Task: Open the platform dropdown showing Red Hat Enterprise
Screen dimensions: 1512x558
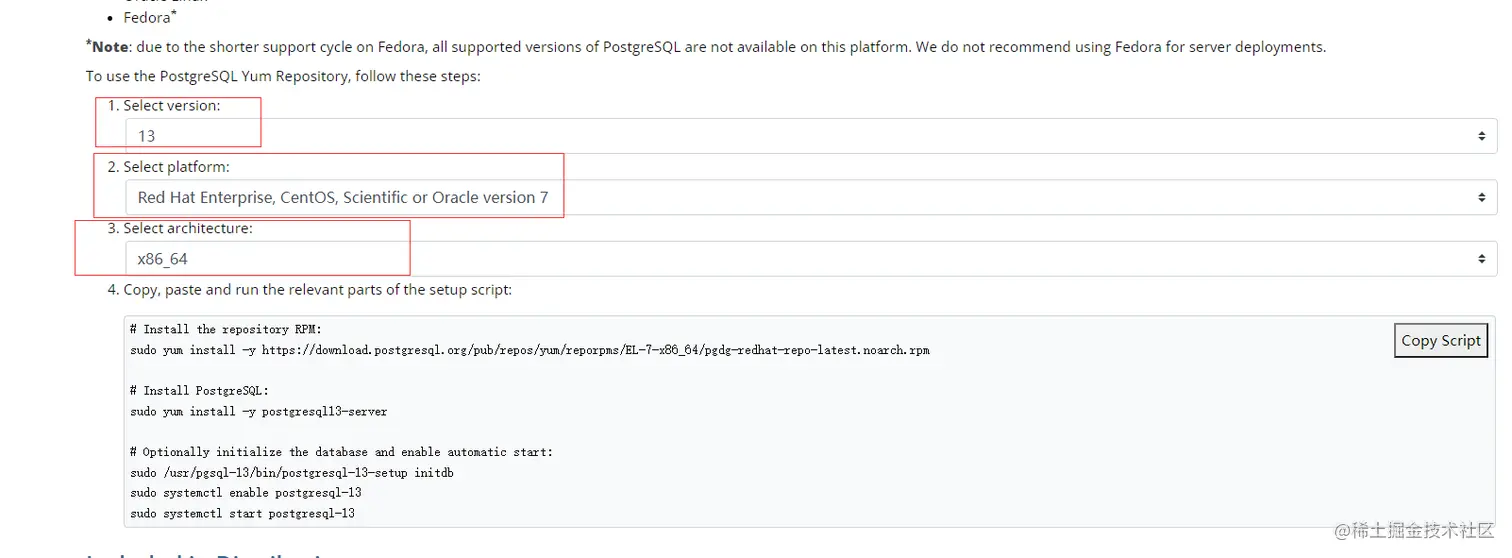Action: pos(800,197)
